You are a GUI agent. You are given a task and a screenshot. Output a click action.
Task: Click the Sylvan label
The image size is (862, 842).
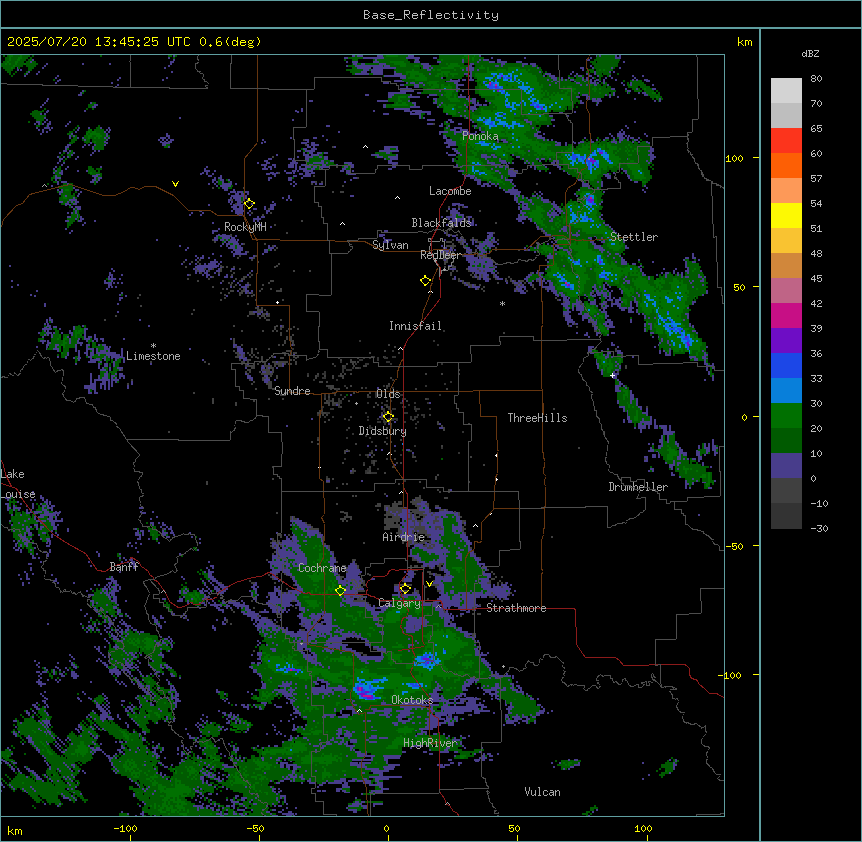[390, 245]
